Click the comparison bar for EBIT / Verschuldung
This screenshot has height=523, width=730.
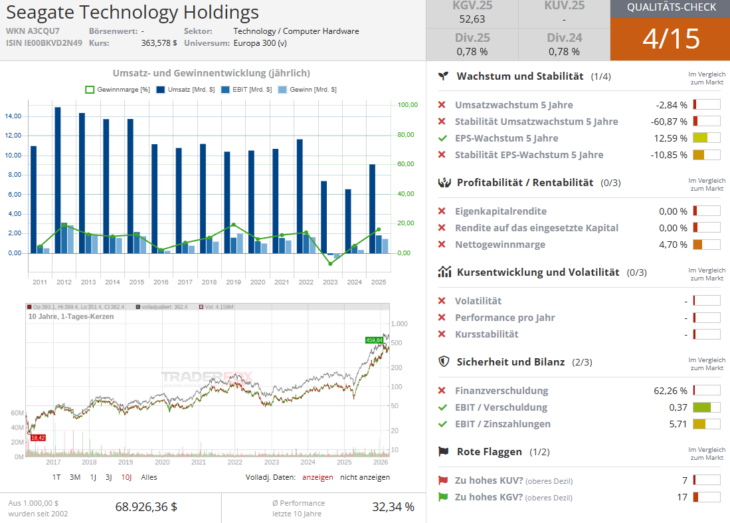pos(706,407)
